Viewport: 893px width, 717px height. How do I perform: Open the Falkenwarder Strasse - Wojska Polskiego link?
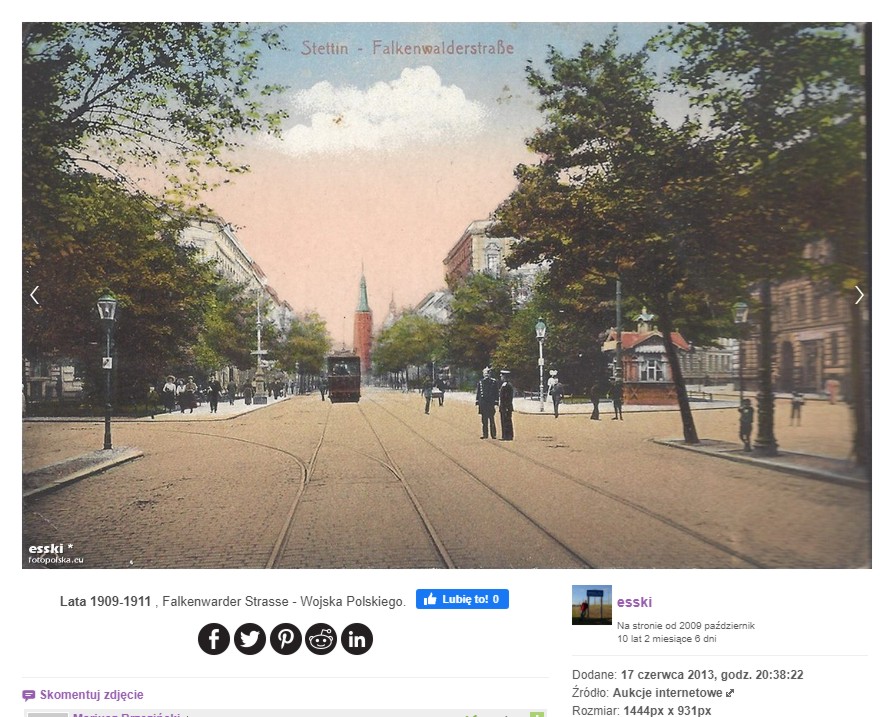click(x=283, y=601)
